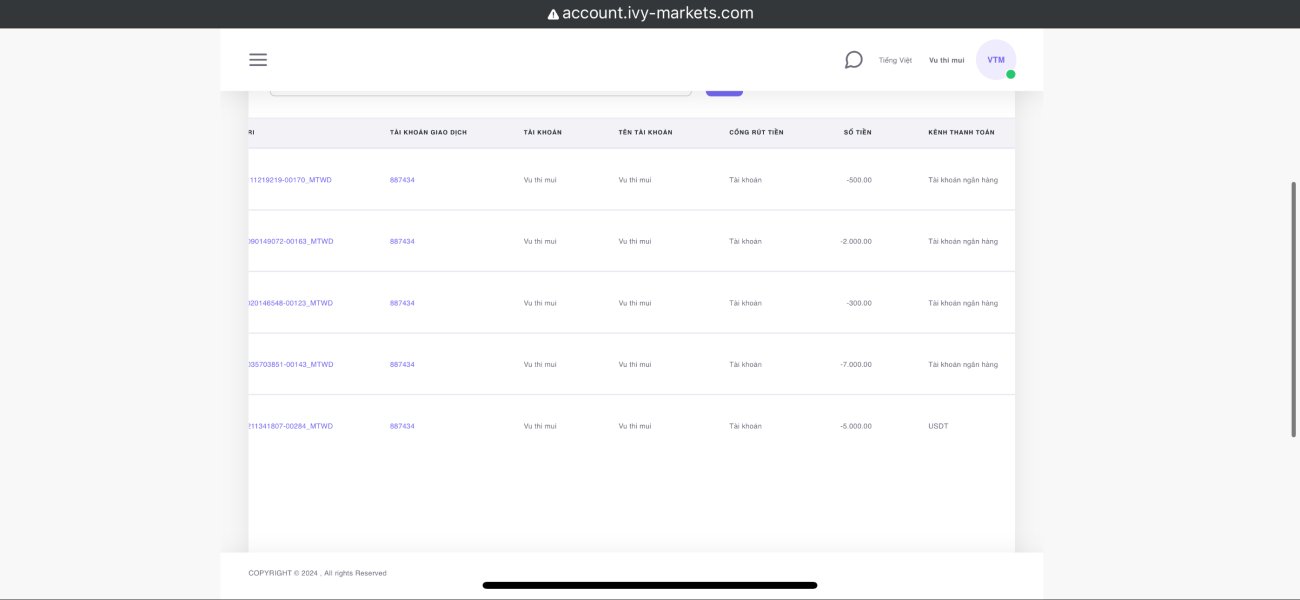Open the chat message bubble icon
1300x600 pixels.
coord(853,60)
